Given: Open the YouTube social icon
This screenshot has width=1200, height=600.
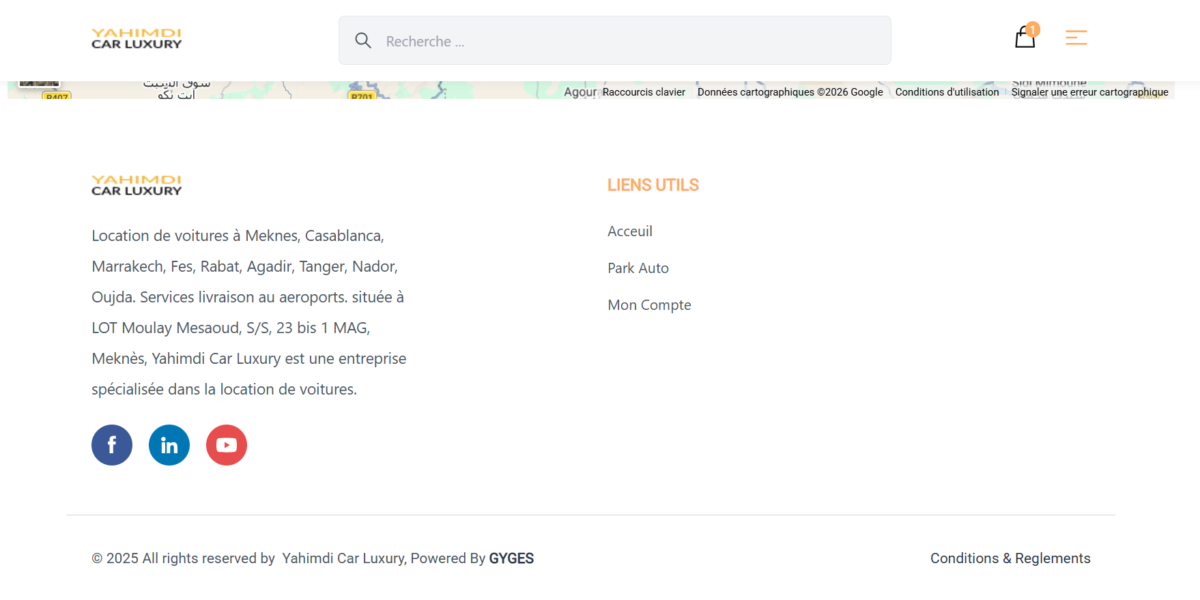Looking at the screenshot, I should tap(226, 445).
